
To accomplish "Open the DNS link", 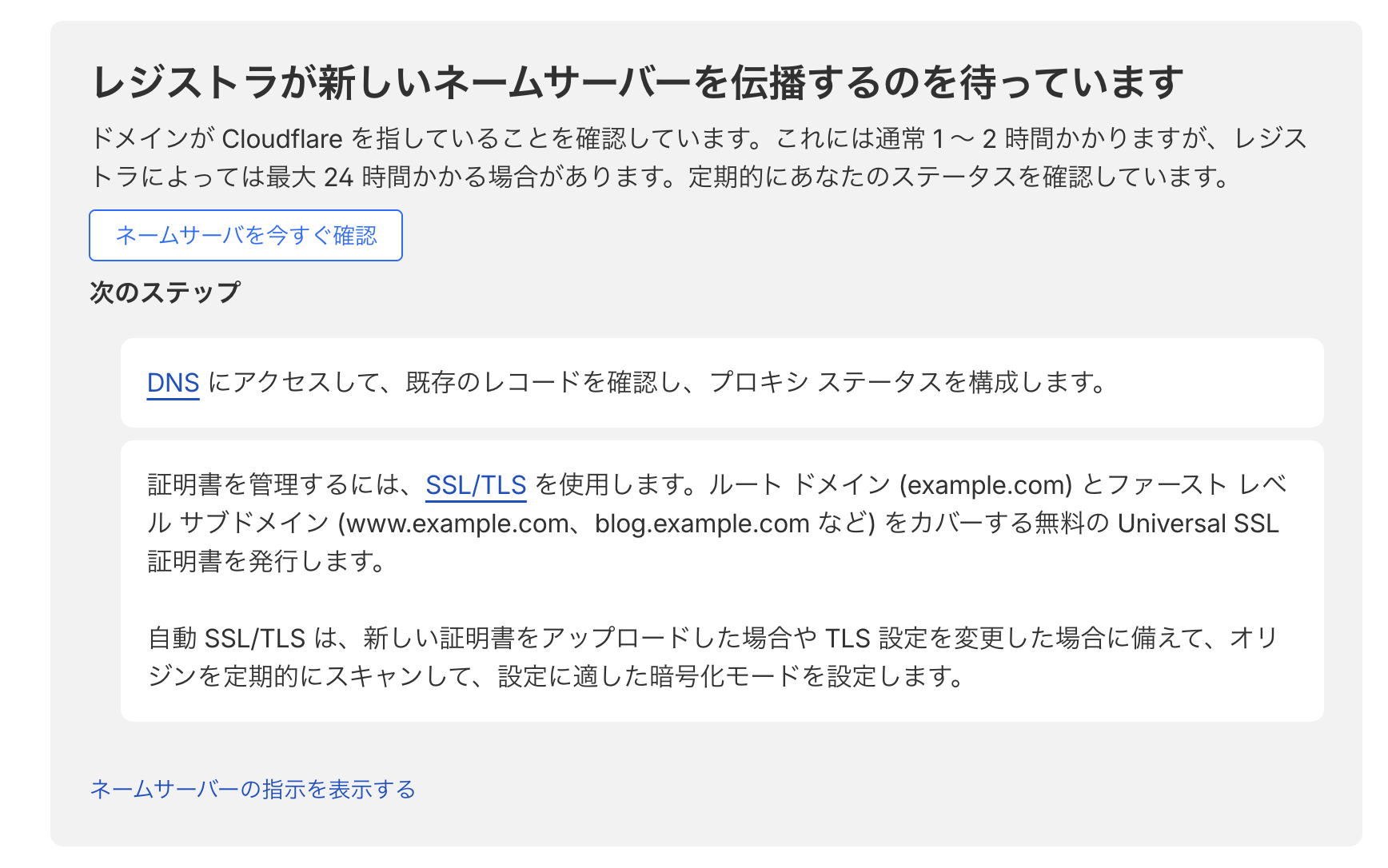I will click(x=173, y=383).
